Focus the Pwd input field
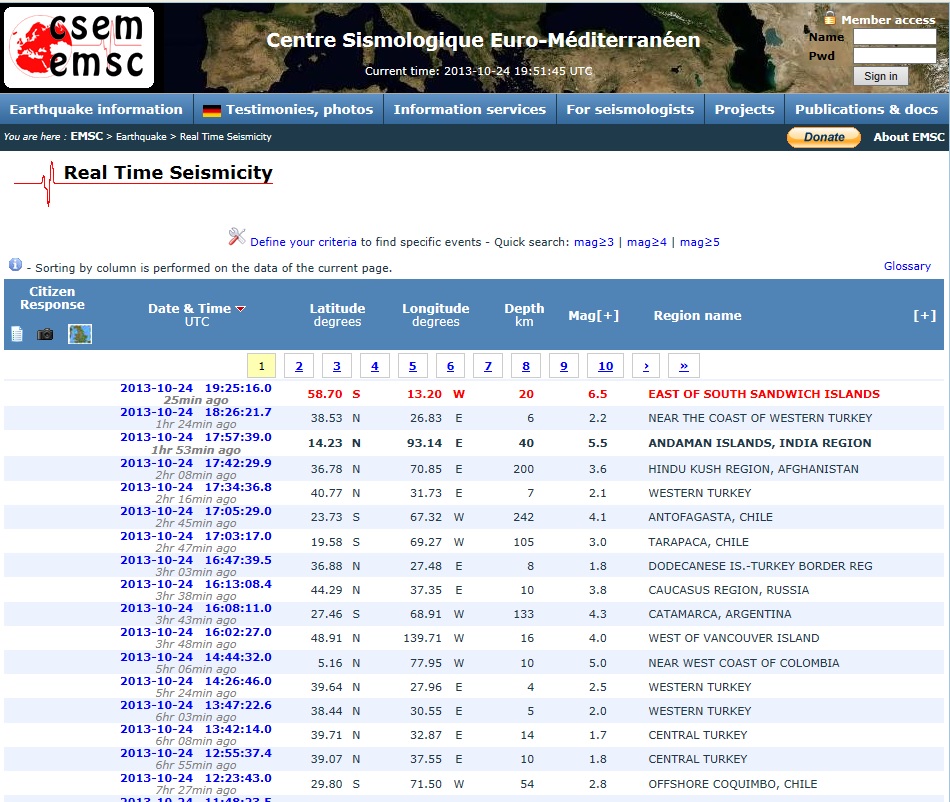This screenshot has width=950, height=802. [895, 56]
